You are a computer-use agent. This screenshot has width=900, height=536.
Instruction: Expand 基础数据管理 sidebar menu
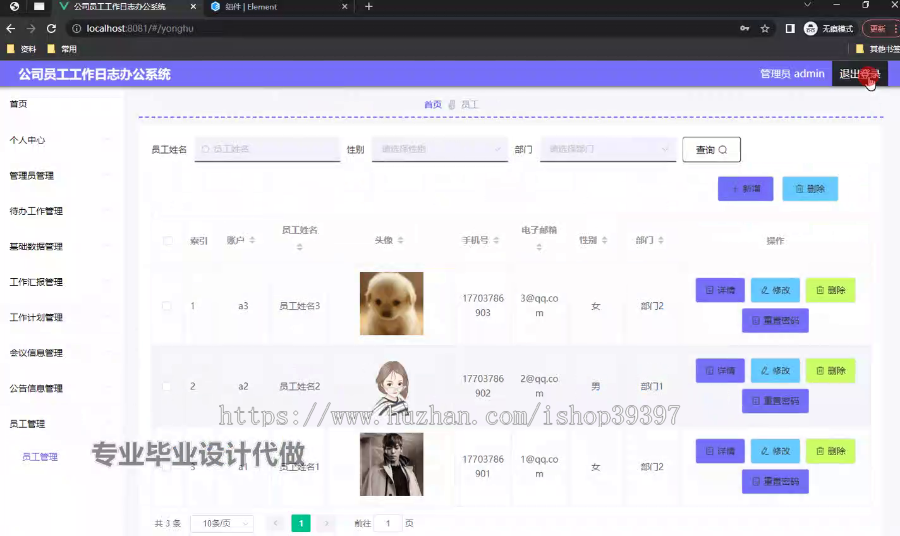60,246
